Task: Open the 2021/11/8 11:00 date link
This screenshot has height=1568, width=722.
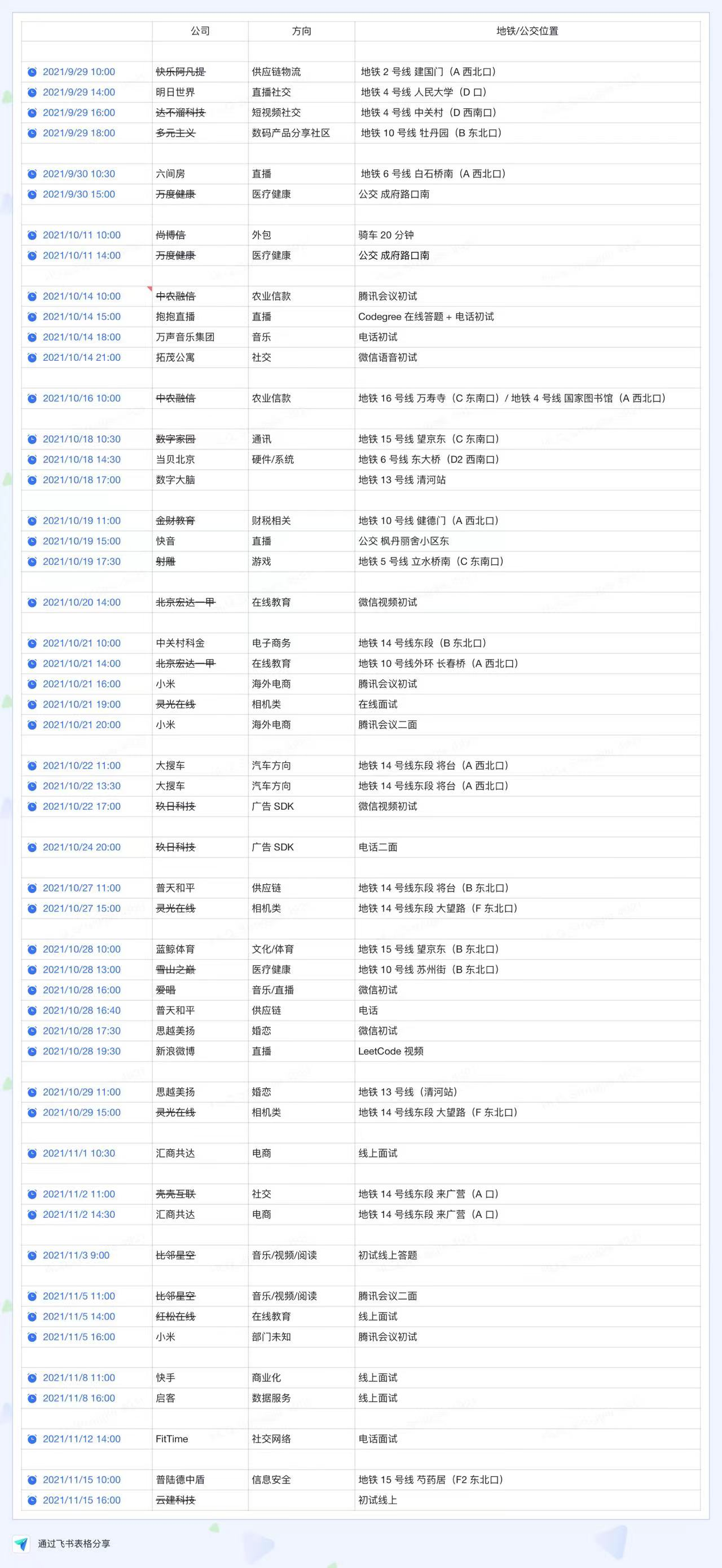Action: (x=78, y=1378)
